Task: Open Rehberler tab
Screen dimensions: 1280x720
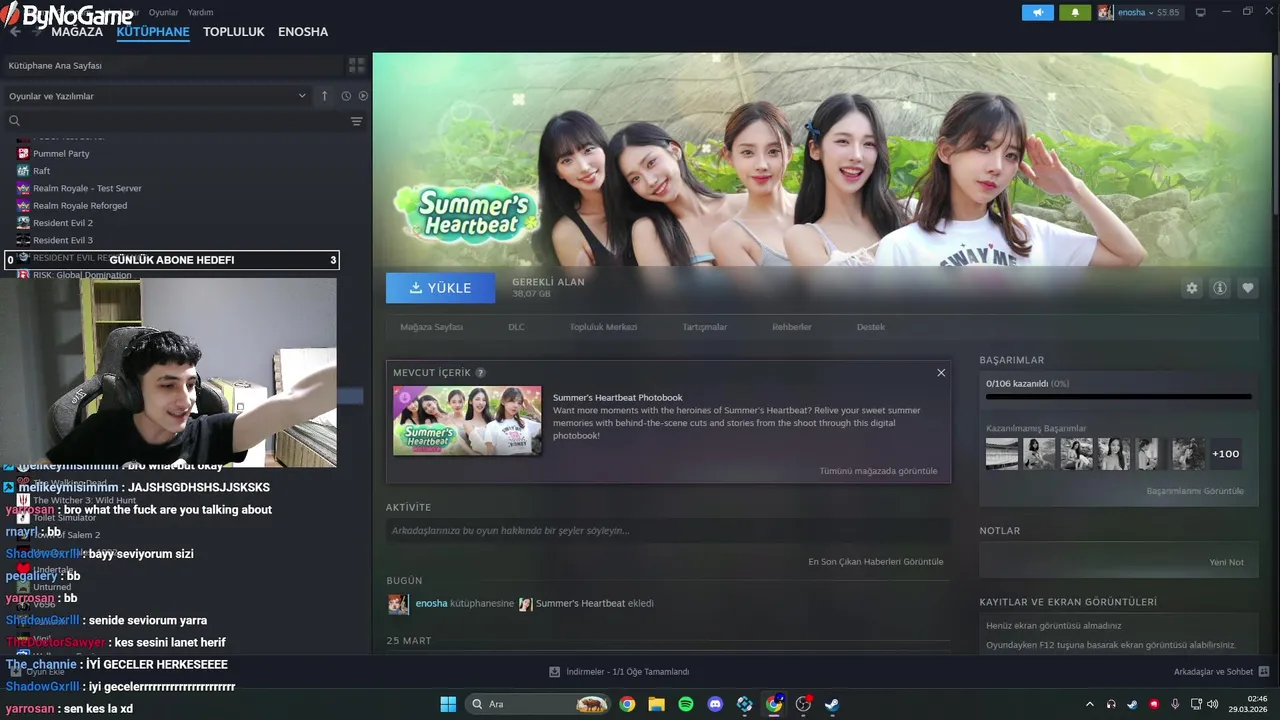Action: point(792,327)
